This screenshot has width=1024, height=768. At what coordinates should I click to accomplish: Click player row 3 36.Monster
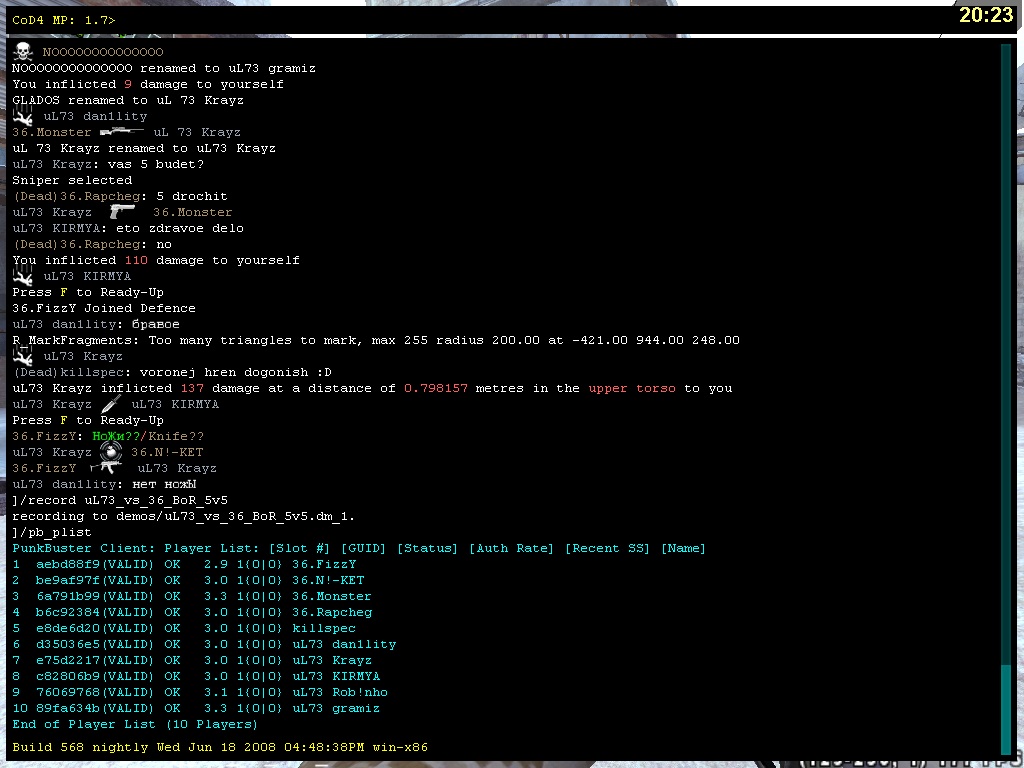pos(191,596)
